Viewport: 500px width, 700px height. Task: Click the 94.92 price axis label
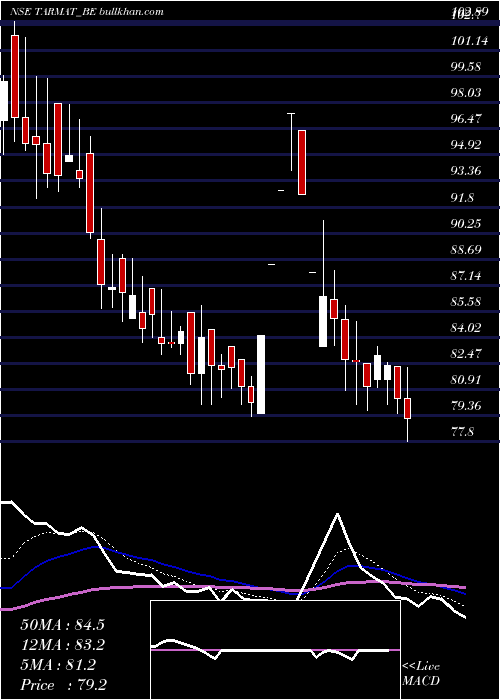click(466, 145)
